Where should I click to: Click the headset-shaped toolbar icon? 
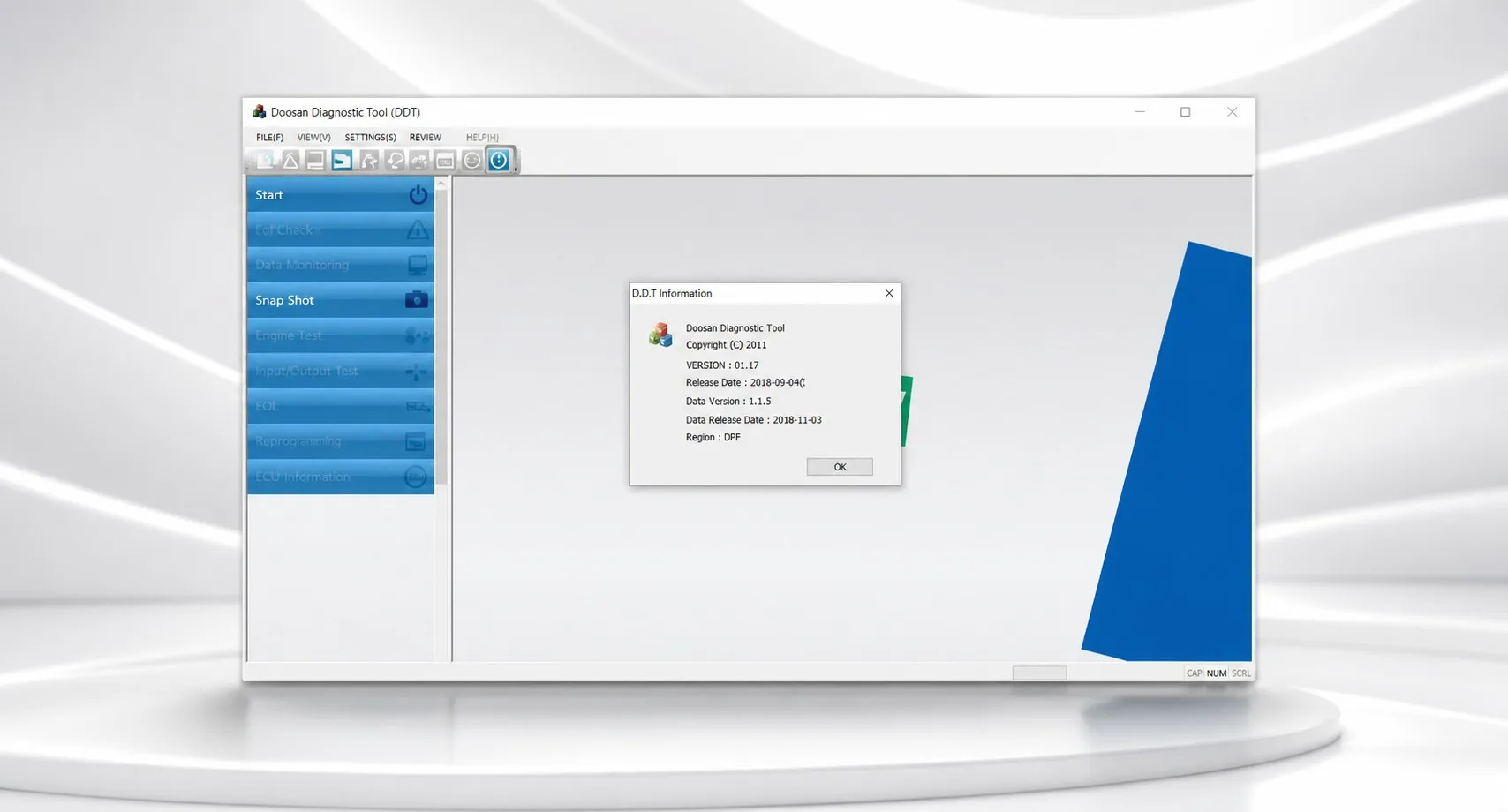click(394, 160)
